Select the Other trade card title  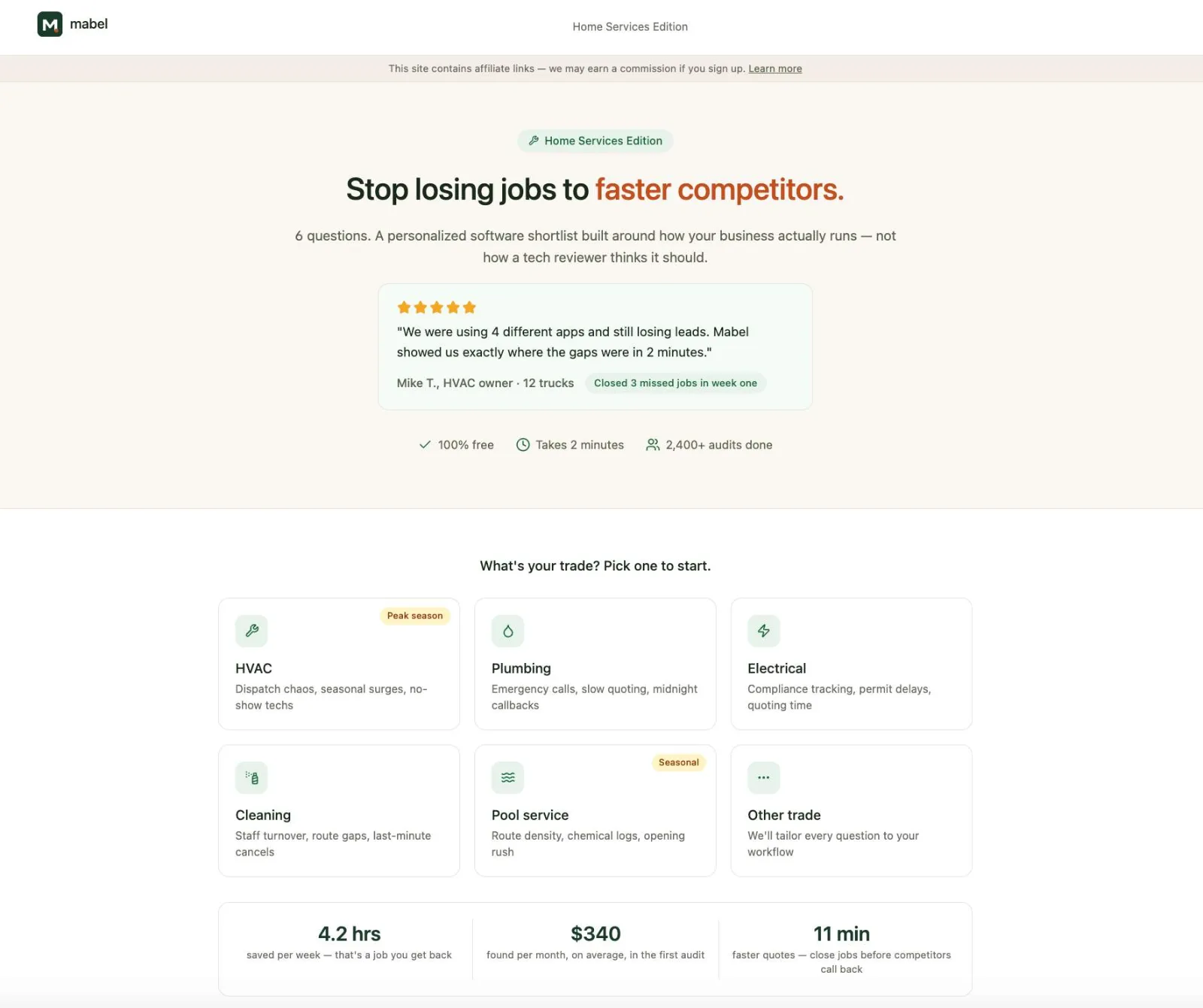[784, 815]
